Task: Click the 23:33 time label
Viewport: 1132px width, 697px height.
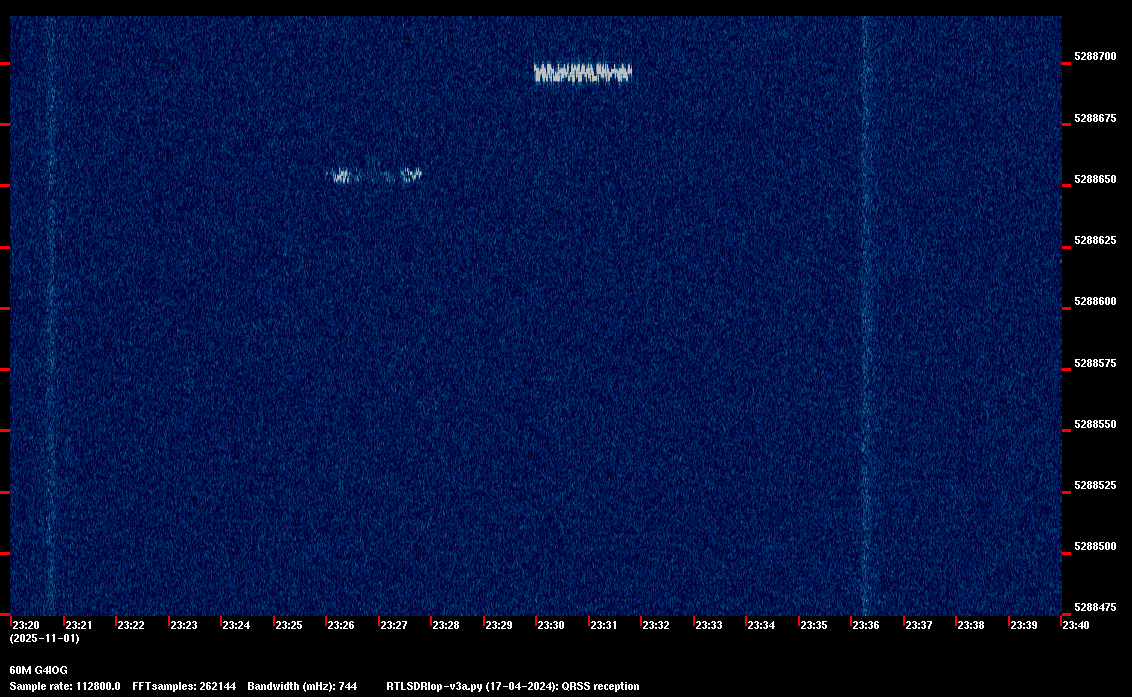Action: click(708, 625)
